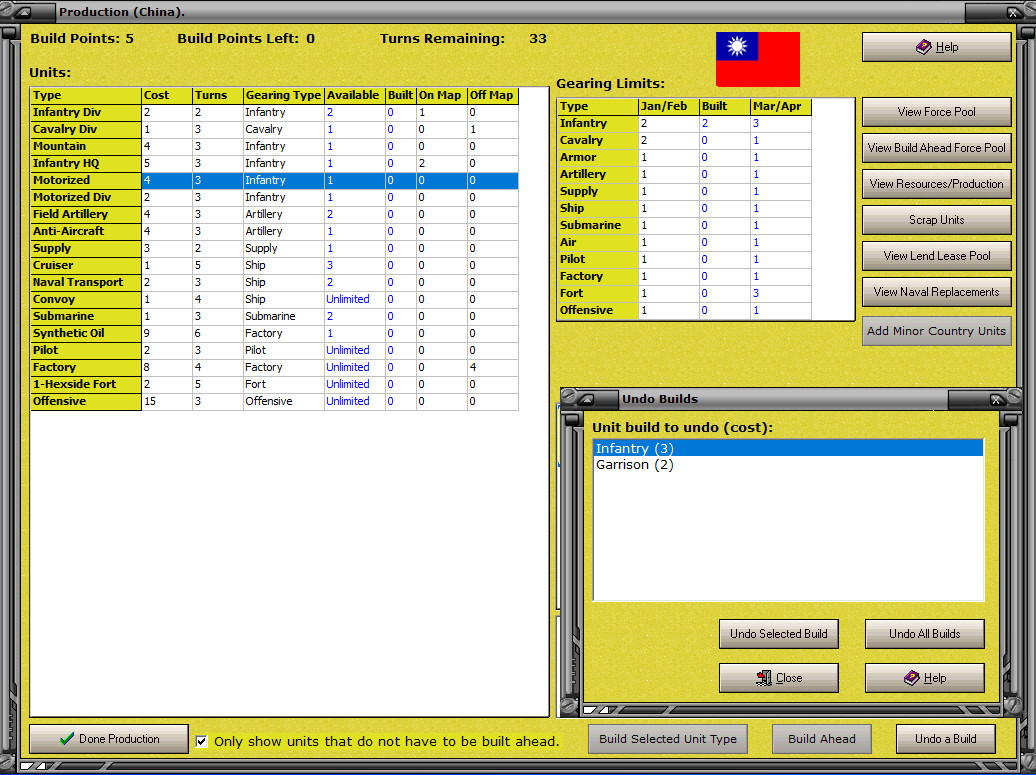Click the Mar/Apr column header
The width and height of the screenshot is (1036, 775).
pos(780,106)
